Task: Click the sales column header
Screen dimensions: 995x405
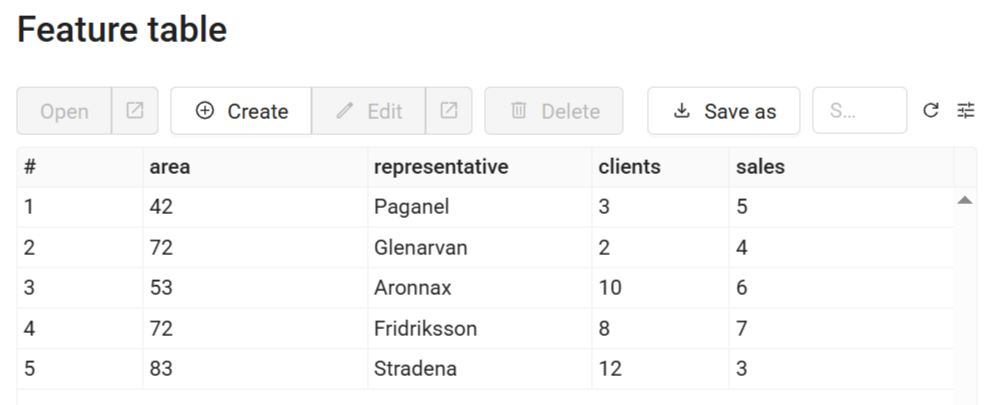Action: click(760, 167)
